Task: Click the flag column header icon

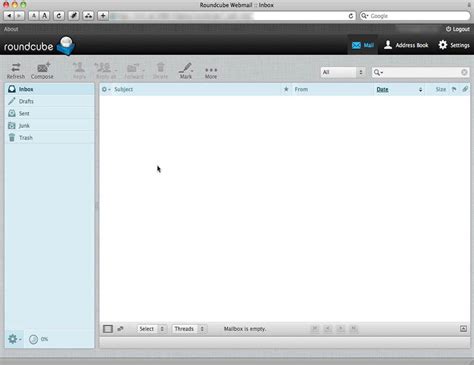Action: (x=454, y=89)
